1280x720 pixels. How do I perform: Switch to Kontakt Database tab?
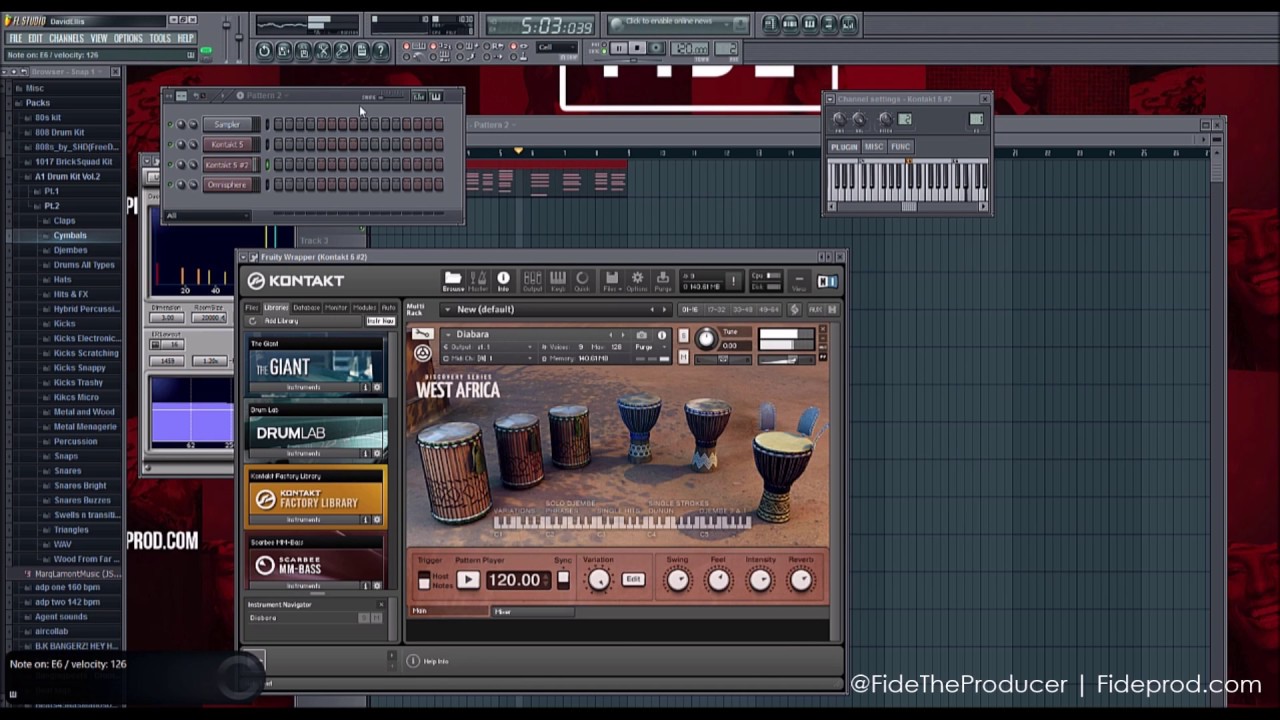tap(307, 308)
